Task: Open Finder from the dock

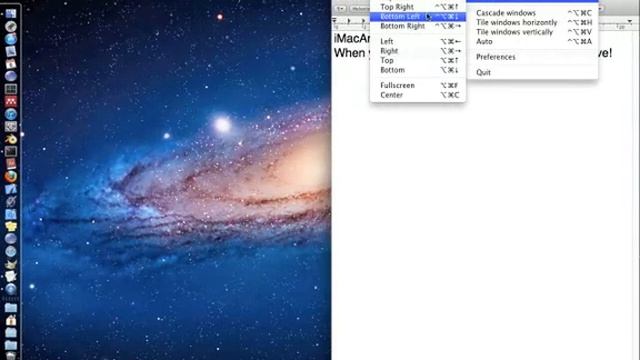Action: (x=11, y=14)
